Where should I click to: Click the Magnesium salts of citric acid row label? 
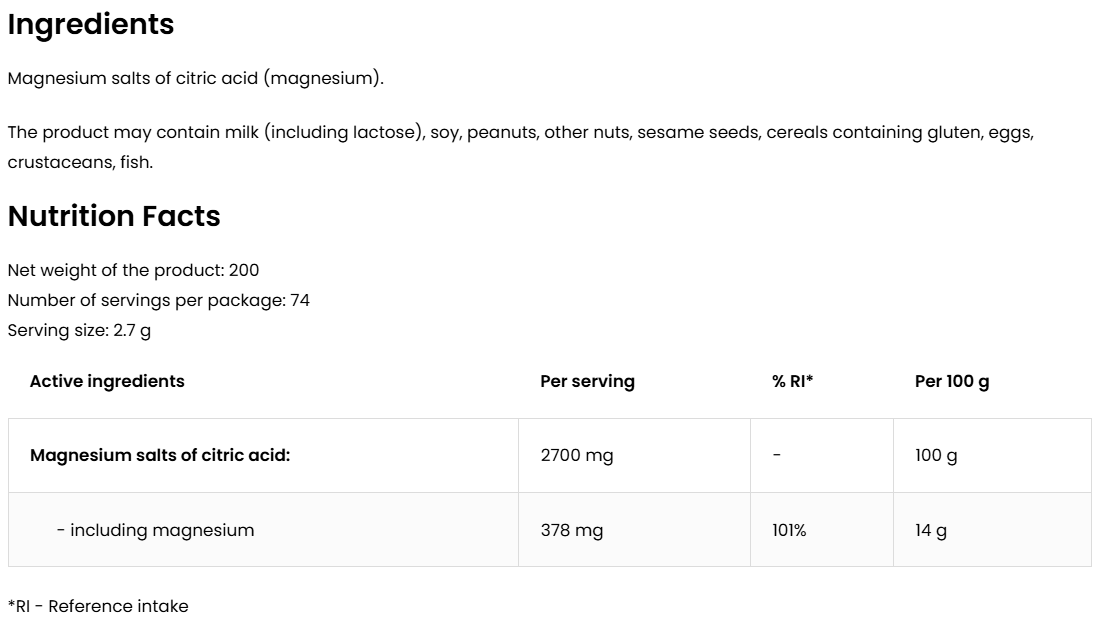[x=160, y=455]
